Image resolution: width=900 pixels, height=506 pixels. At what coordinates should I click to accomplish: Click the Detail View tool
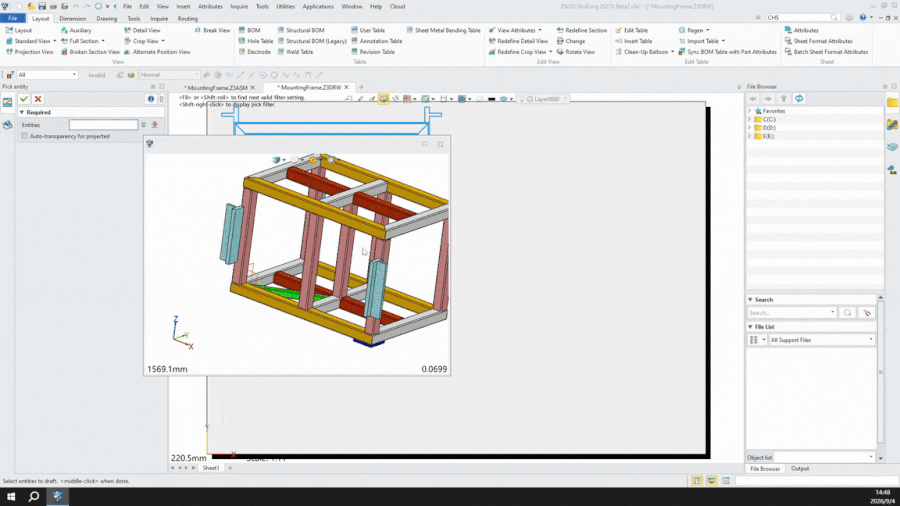[142, 30]
